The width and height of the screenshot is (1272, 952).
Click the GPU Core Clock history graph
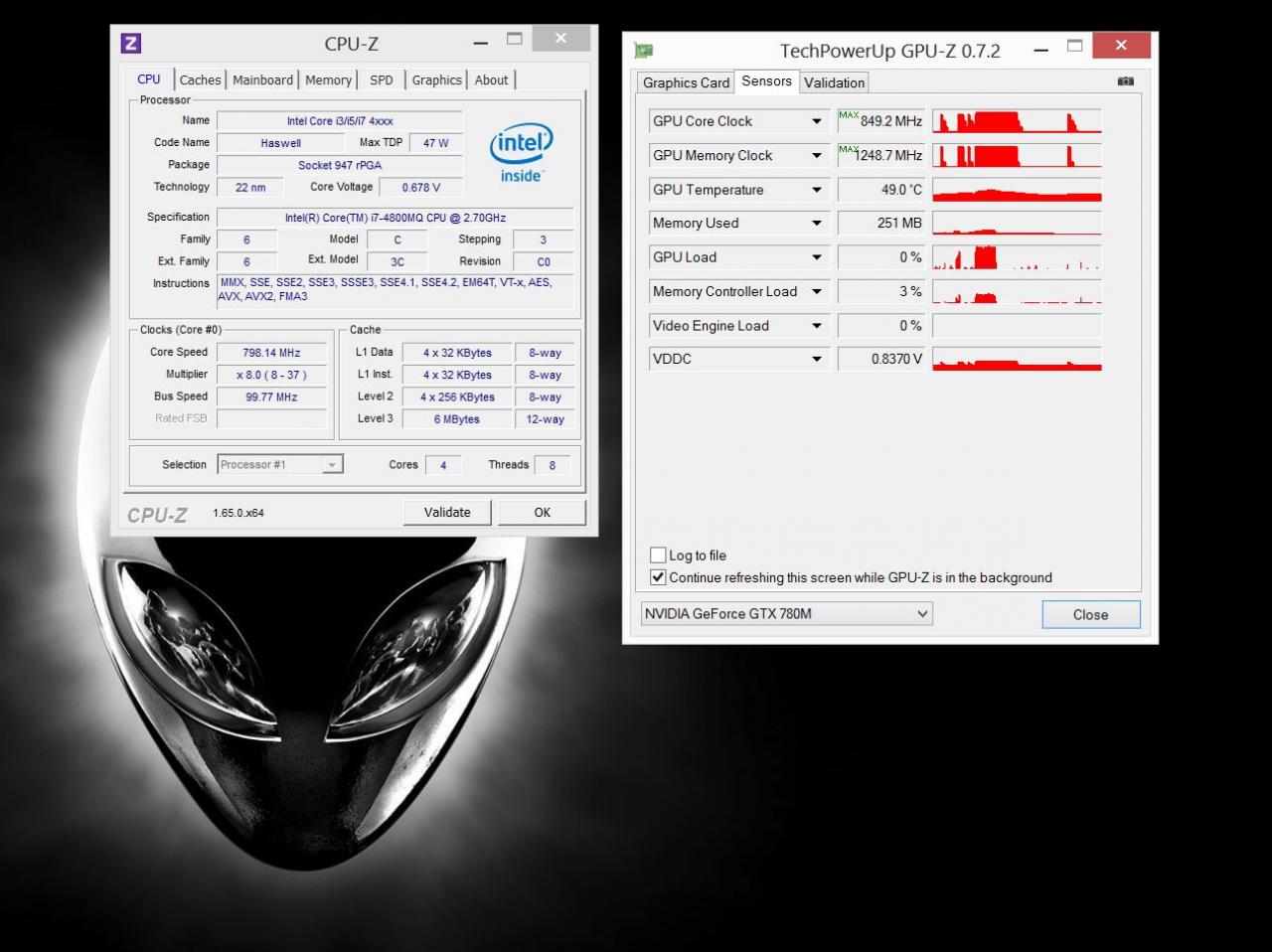click(1017, 121)
